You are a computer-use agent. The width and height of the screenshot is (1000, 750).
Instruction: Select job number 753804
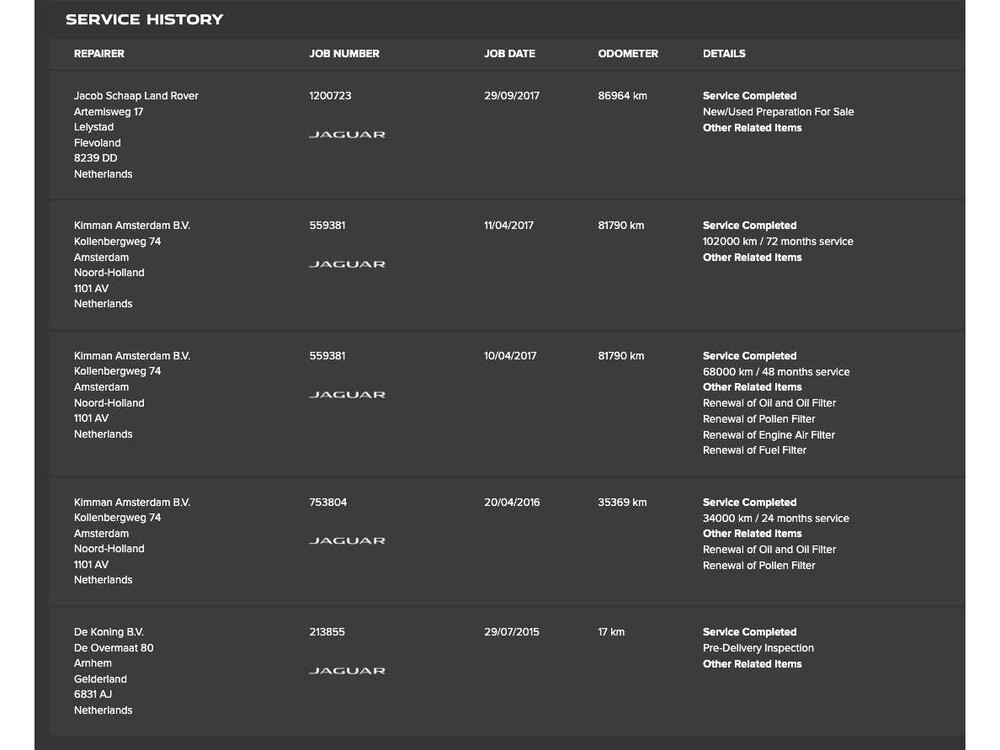click(328, 502)
